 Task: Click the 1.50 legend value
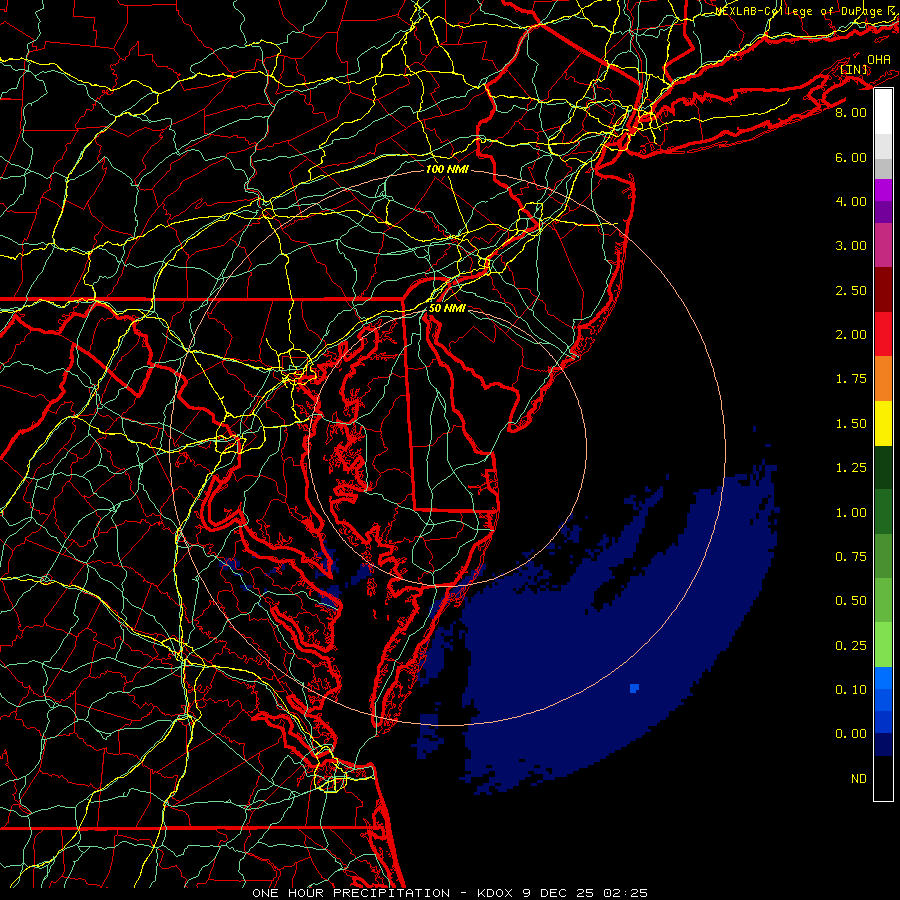851,424
